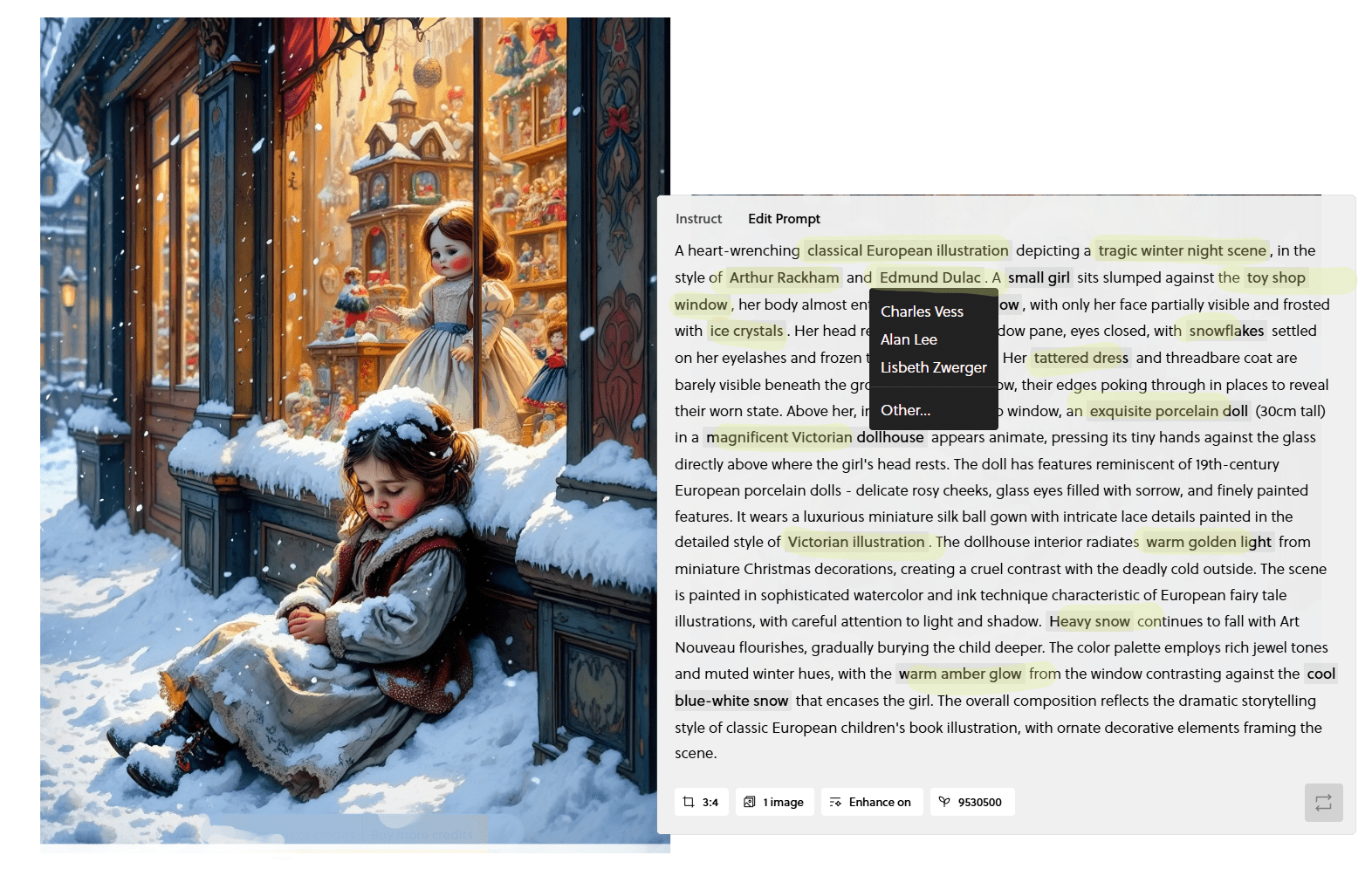Click the crop icon beside 3:4

point(689,802)
